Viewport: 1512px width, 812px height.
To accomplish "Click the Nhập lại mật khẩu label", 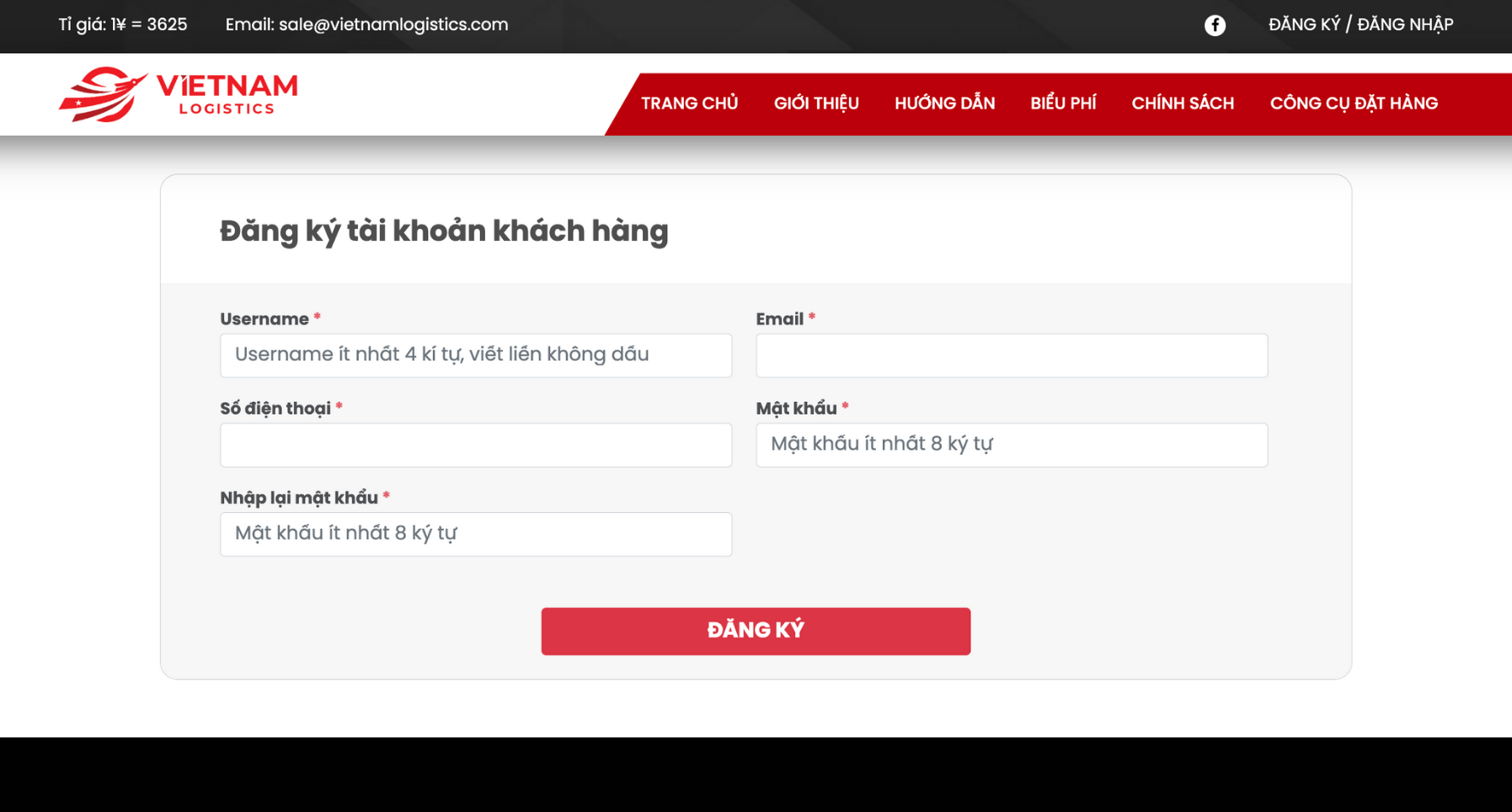I will (x=299, y=498).
